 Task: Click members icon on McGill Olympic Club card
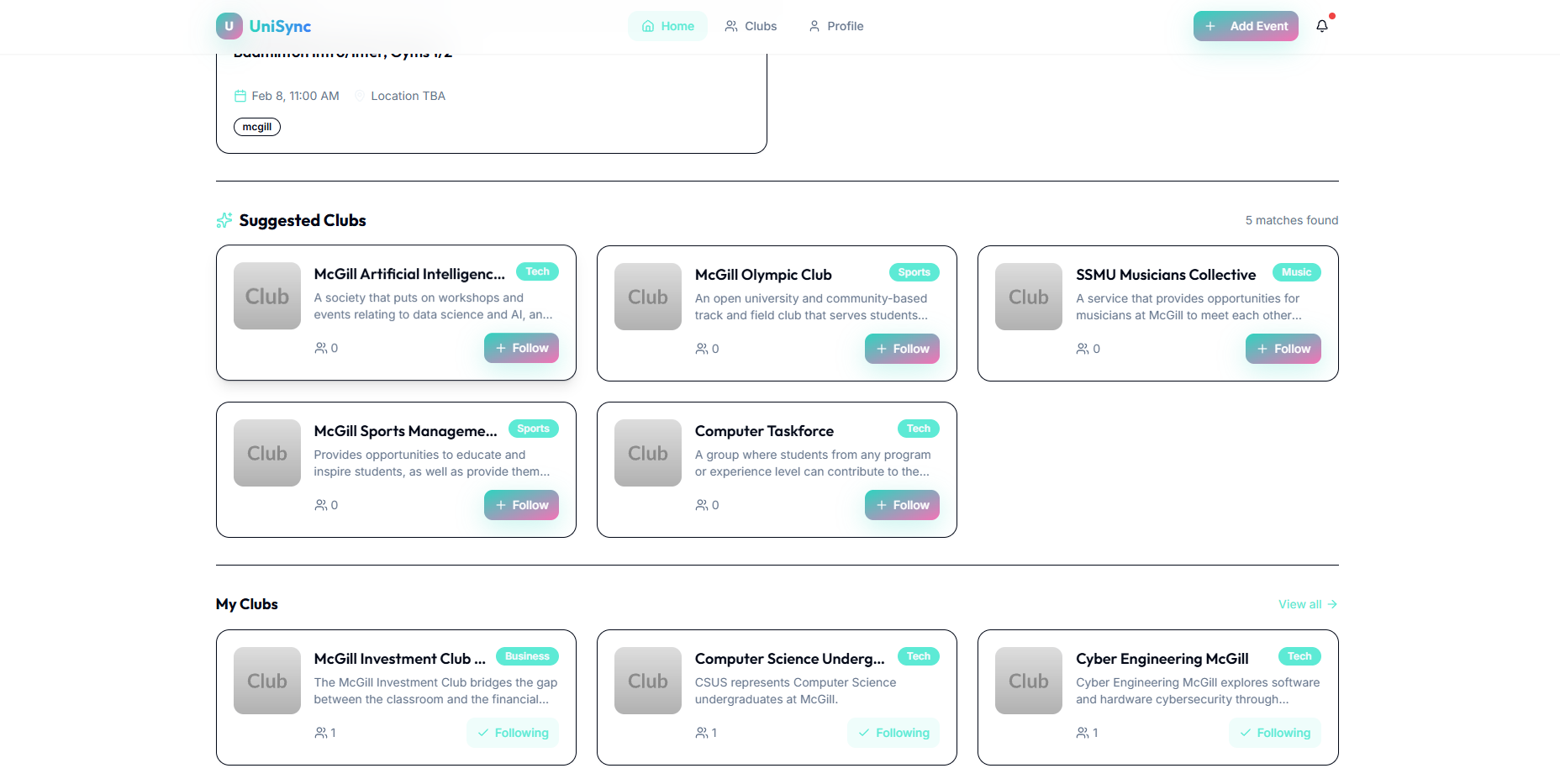(702, 349)
